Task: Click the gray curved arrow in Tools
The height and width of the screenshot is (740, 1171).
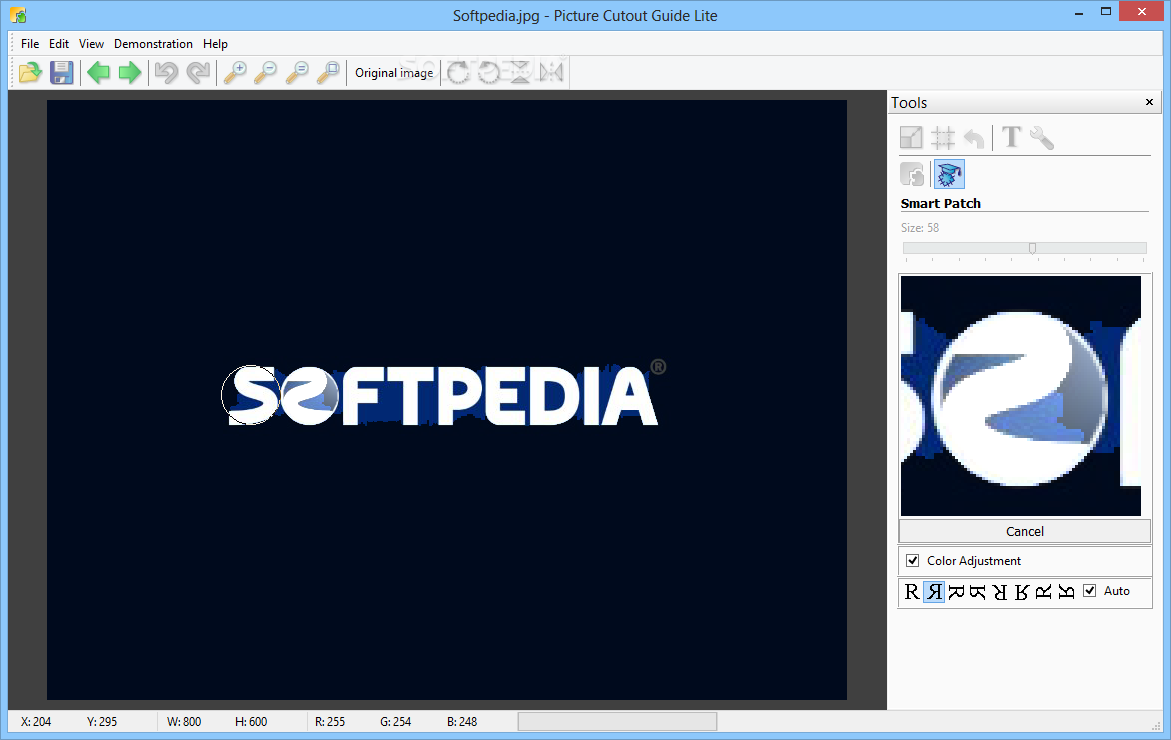Action: point(974,138)
